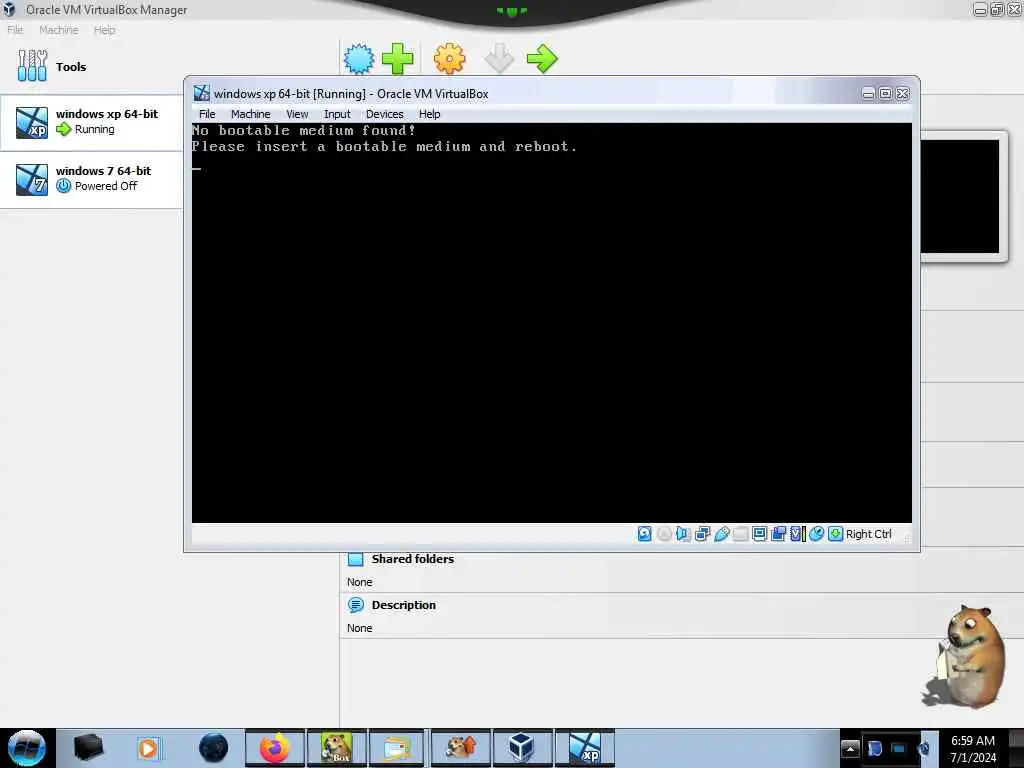Click the black box taskbar icon
Screen dimensions: 1024x768
pyautogui.click(x=88, y=748)
